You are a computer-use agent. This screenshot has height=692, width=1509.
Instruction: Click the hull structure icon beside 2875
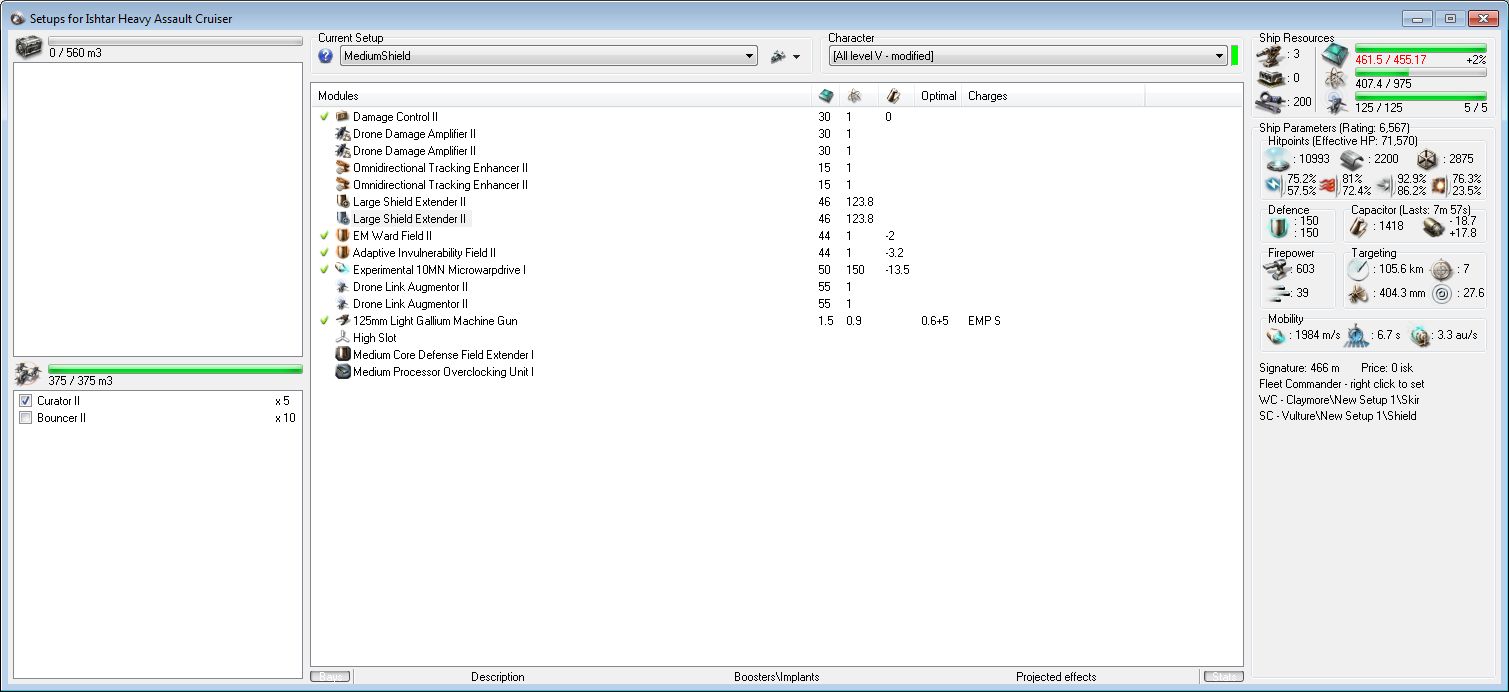(x=1426, y=158)
